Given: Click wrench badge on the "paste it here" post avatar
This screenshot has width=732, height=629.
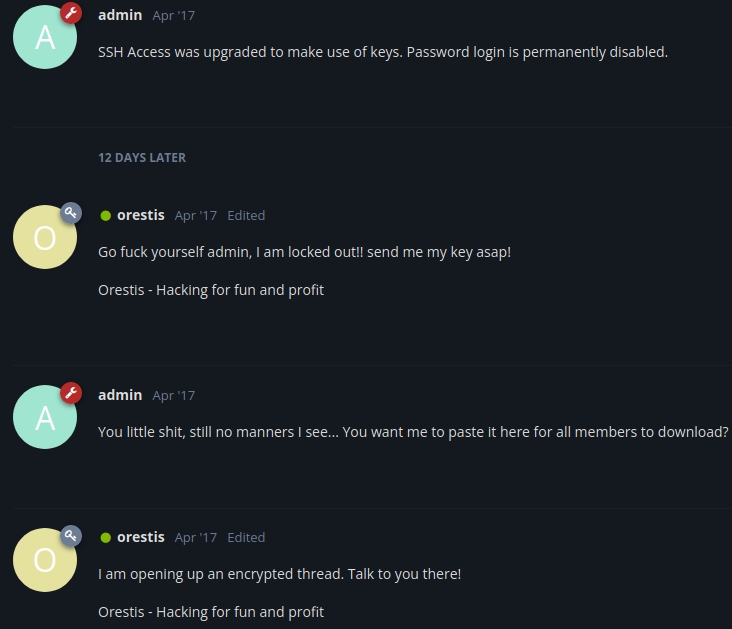Looking at the screenshot, I should (x=71, y=393).
